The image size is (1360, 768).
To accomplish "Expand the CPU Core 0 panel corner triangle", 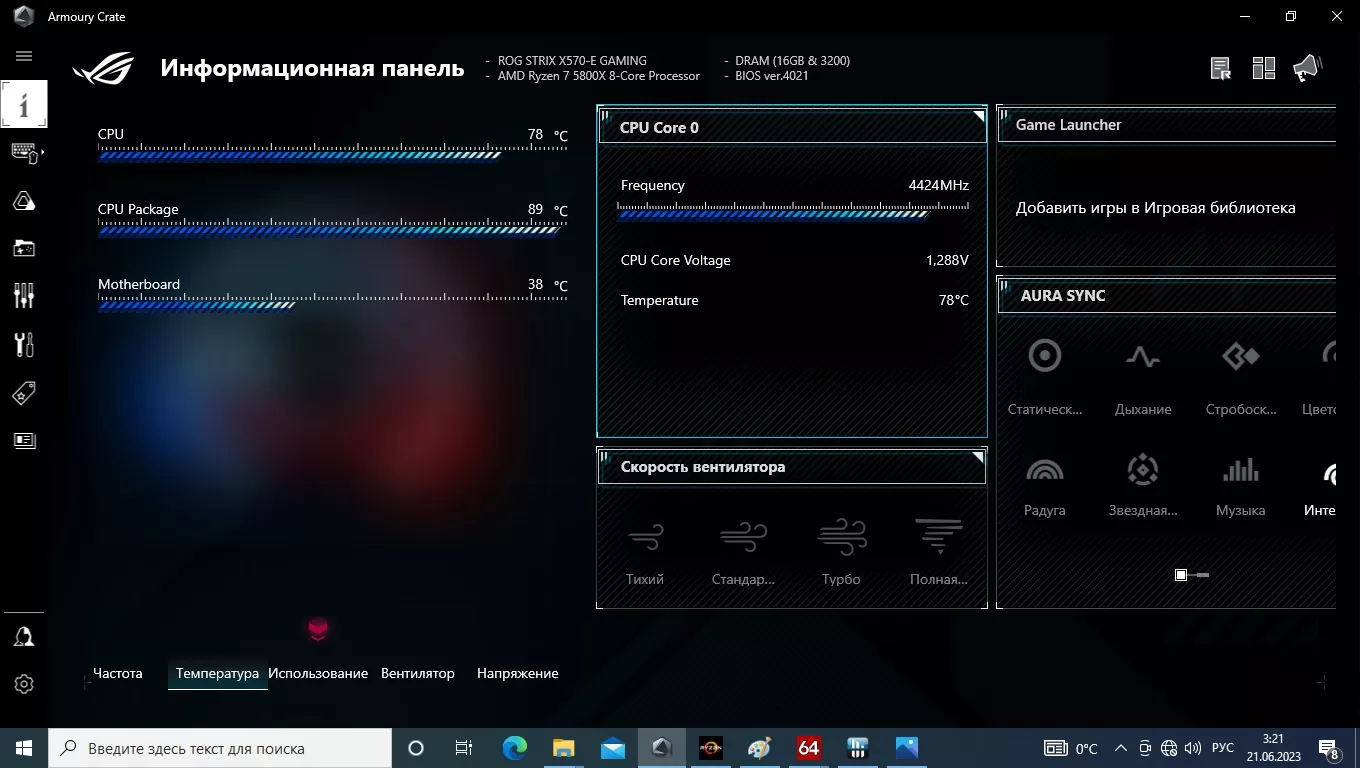I will pos(979,116).
